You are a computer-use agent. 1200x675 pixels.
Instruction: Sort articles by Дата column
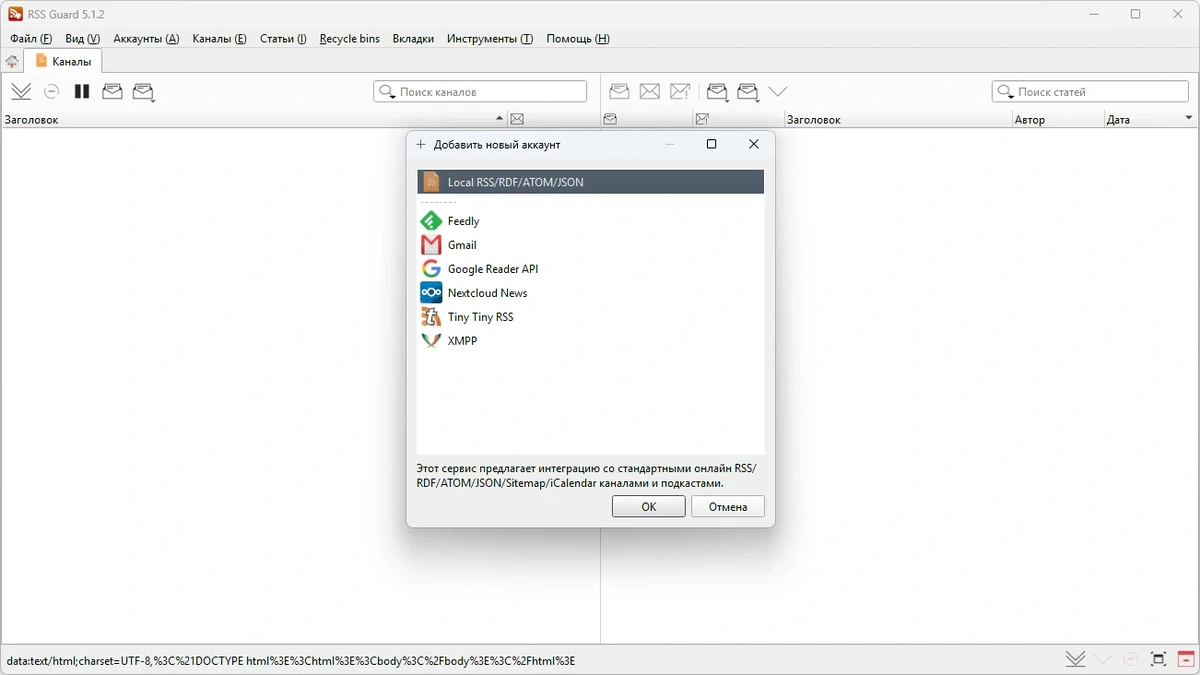[x=1150, y=119]
